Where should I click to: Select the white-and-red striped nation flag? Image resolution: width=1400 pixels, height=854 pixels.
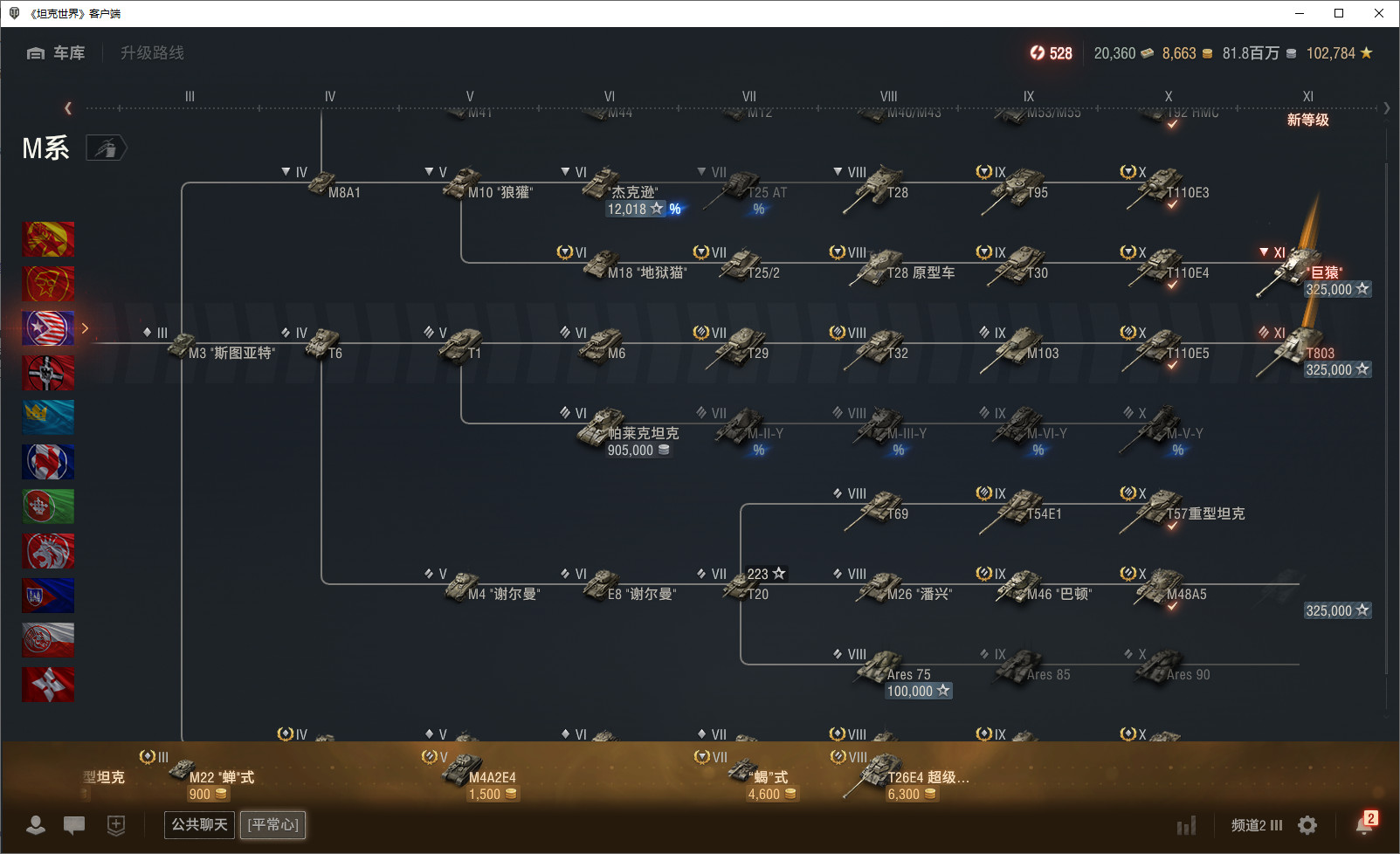pyautogui.click(x=48, y=640)
